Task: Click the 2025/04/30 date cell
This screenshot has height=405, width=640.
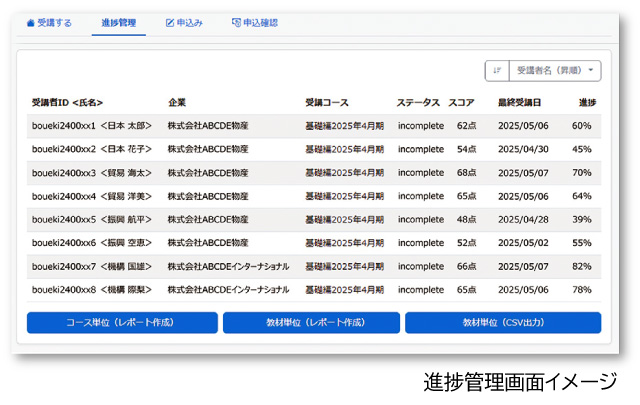Action: [x=523, y=149]
